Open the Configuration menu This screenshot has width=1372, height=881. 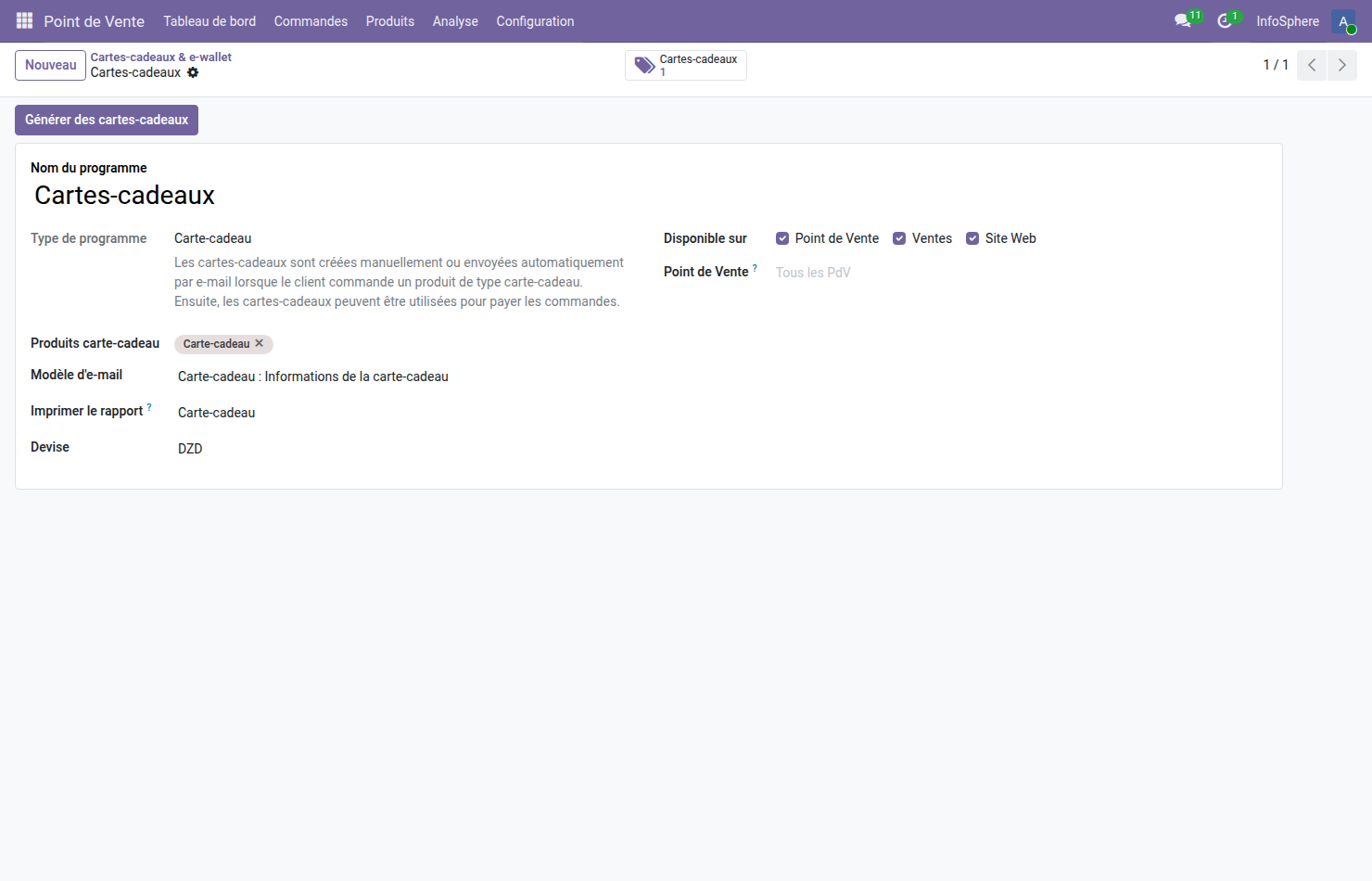click(535, 21)
